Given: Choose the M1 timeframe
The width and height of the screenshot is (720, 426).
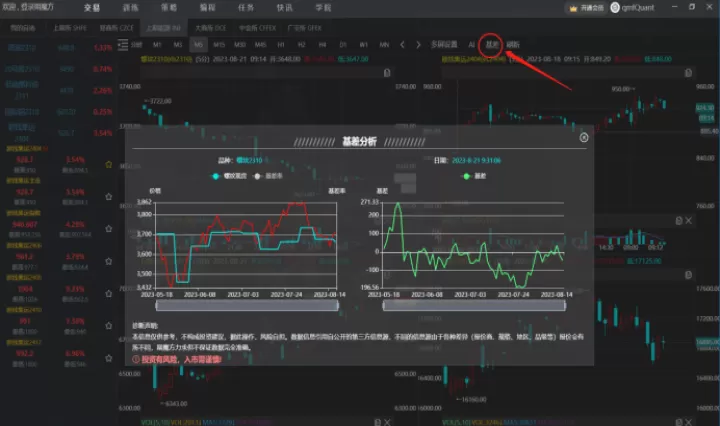Looking at the screenshot, I should (x=157, y=45).
